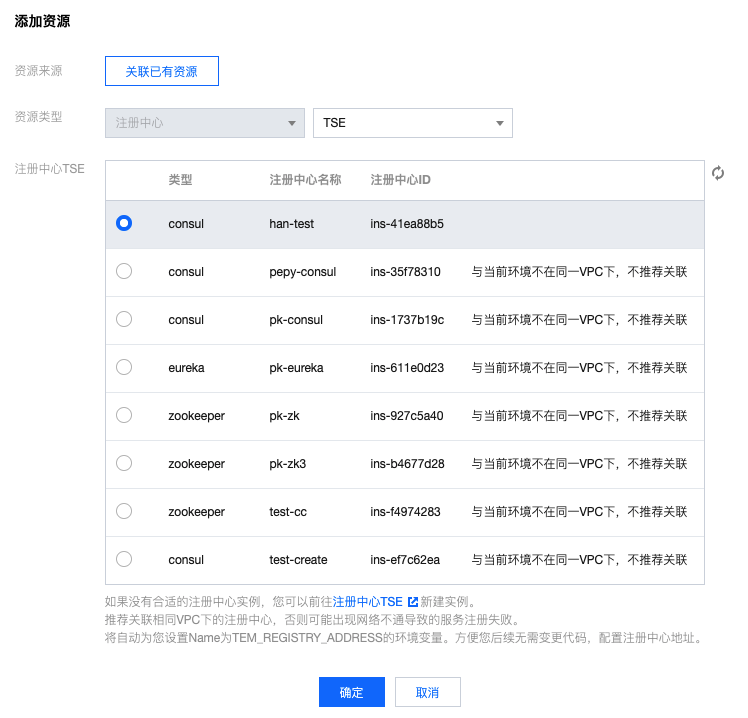Click the VPC warning in pk-zk row
The image size is (748, 718).
(579, 416)
